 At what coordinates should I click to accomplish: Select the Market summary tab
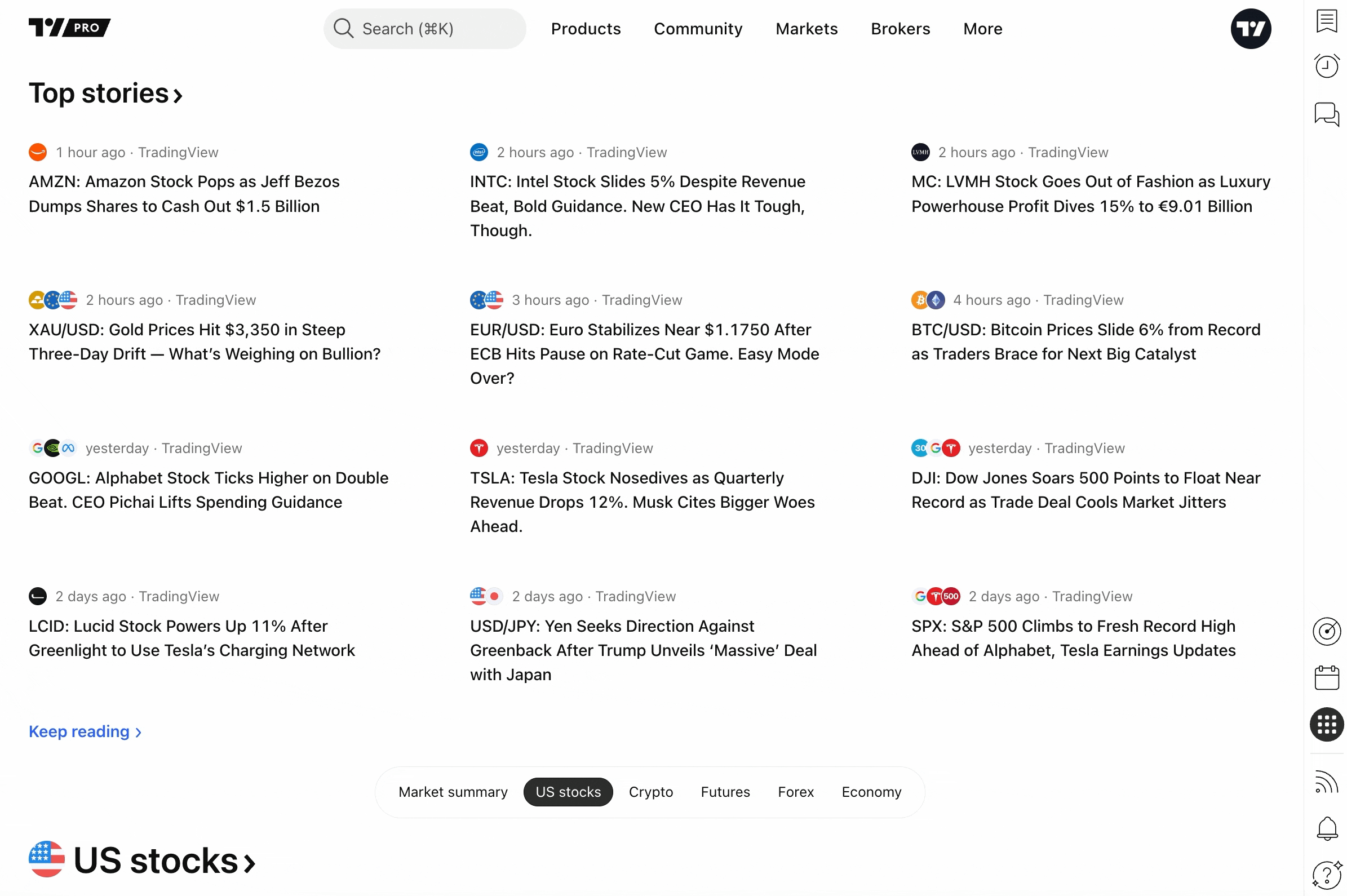click(453, 791)
